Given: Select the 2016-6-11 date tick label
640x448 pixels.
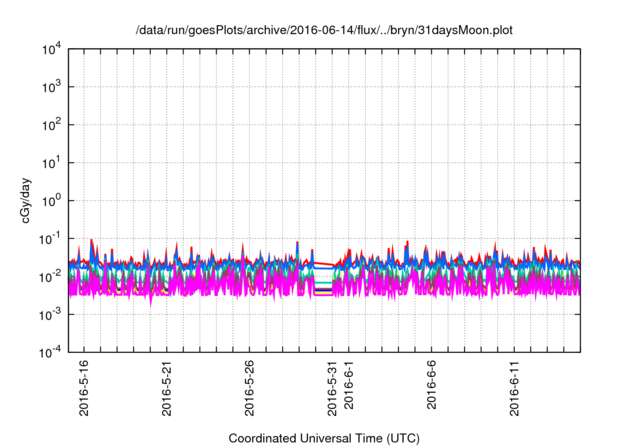Looking at the screenshot, I should (515, 388).
